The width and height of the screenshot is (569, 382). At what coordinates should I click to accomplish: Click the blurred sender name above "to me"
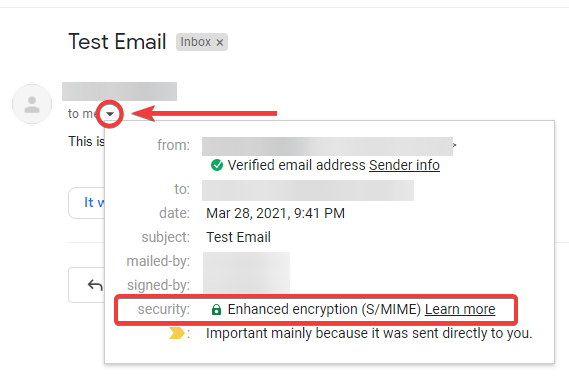pos(119,91)
